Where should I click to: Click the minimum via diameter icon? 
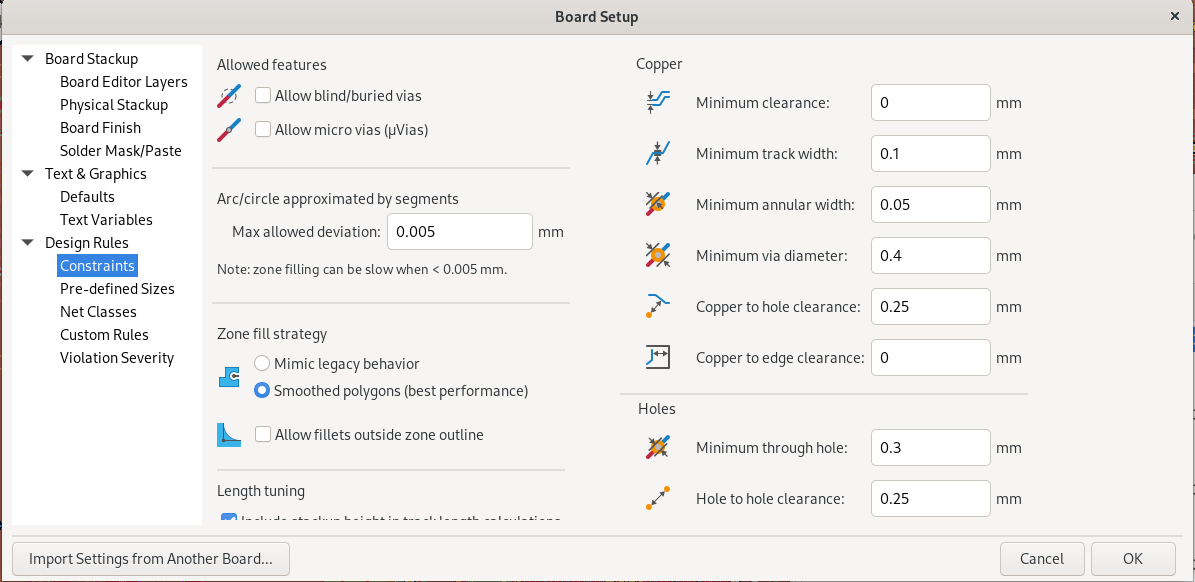click(657, 255)
